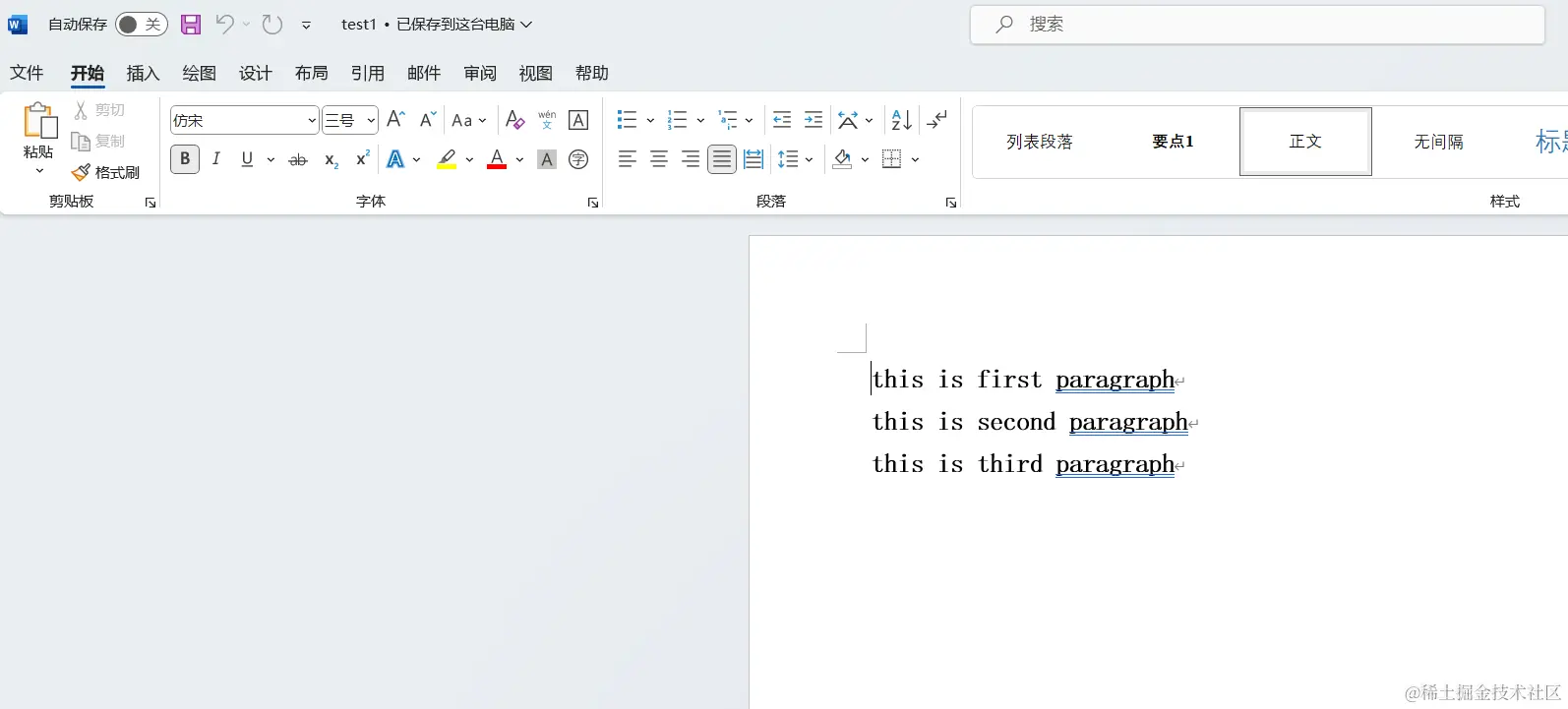Increase font size with the larger A icon
Image resolution: width=1568 pixels, height=709 pixels.
[x=395, y=120]
